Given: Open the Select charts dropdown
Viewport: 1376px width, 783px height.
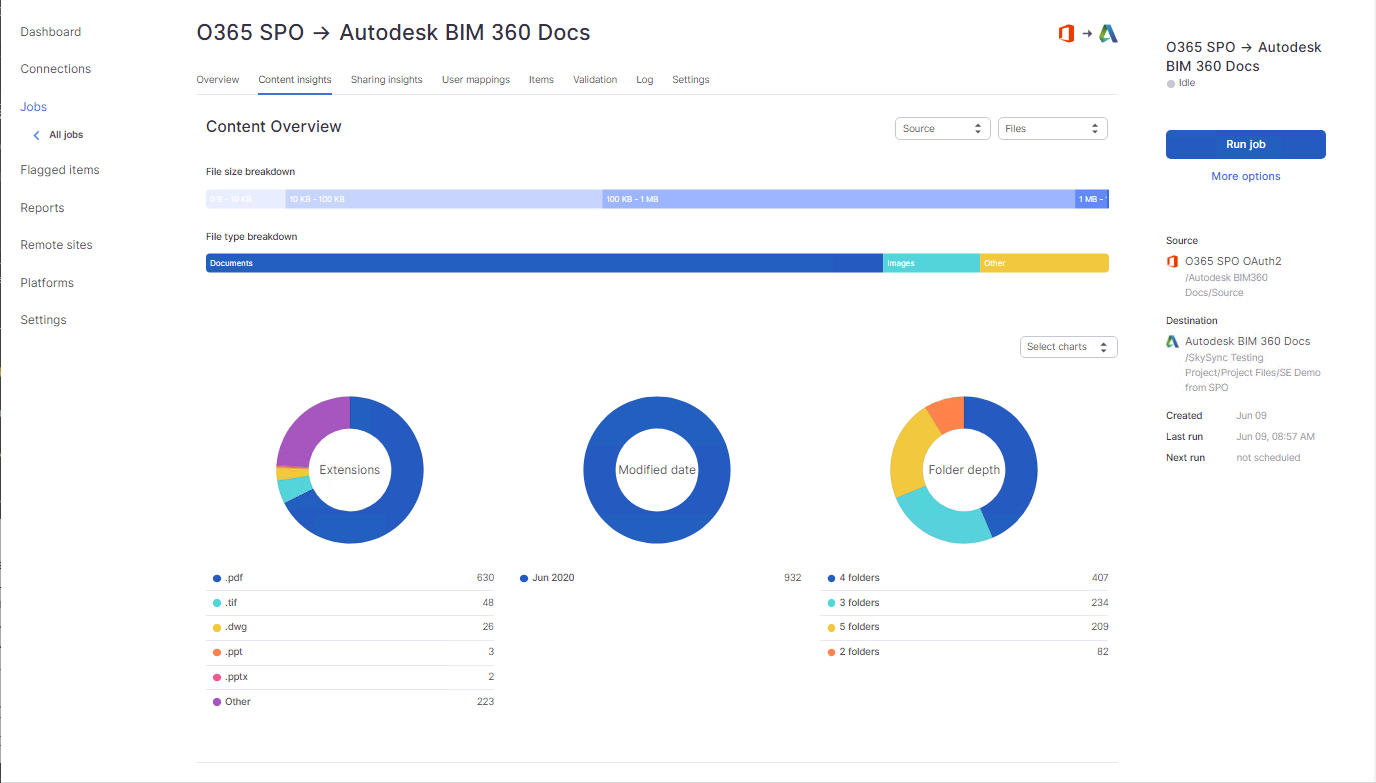Looking at the screenshot, I should tap(1069, 347).
